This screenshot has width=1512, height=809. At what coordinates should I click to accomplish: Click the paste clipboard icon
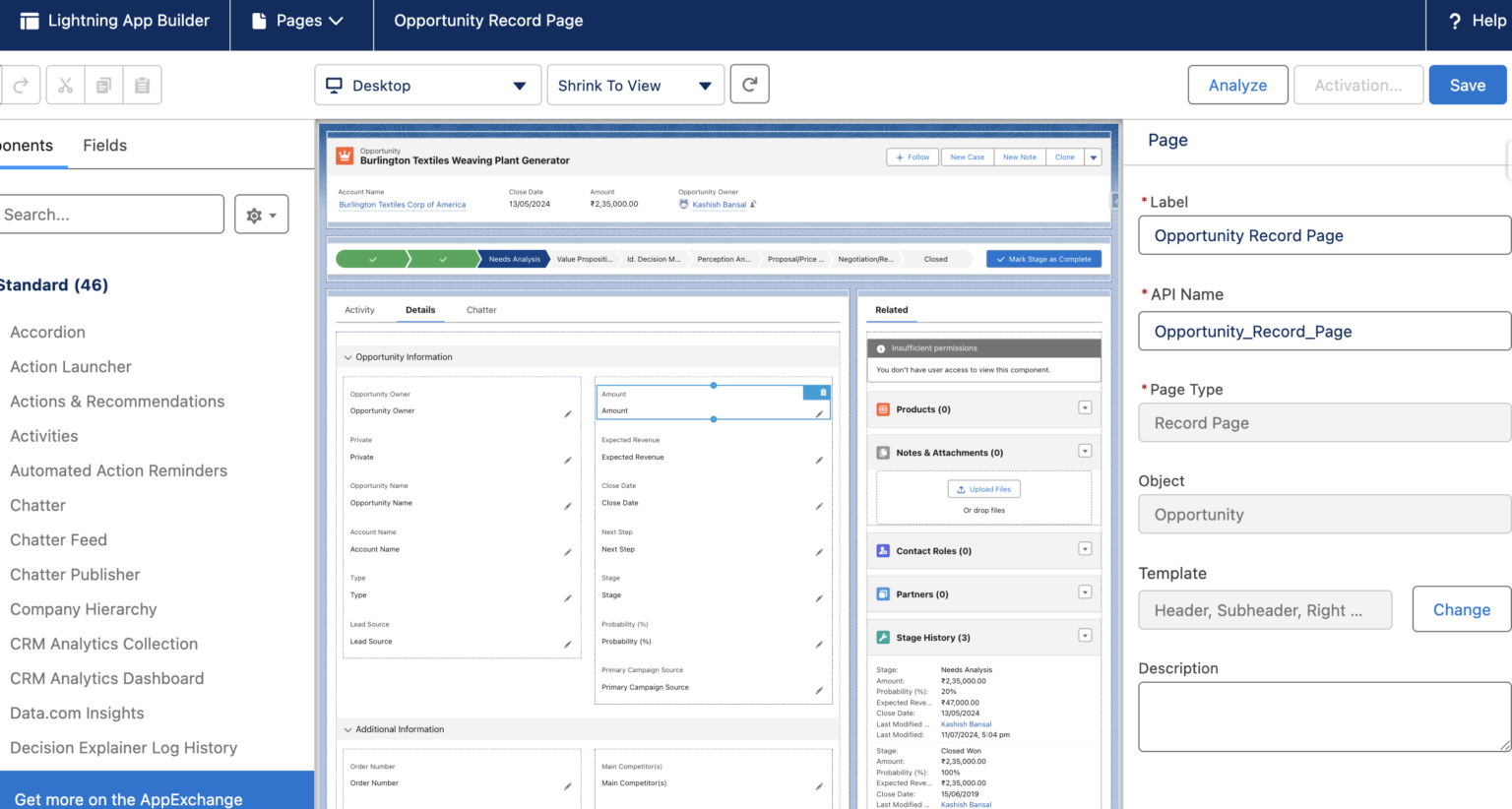(142, 86)
